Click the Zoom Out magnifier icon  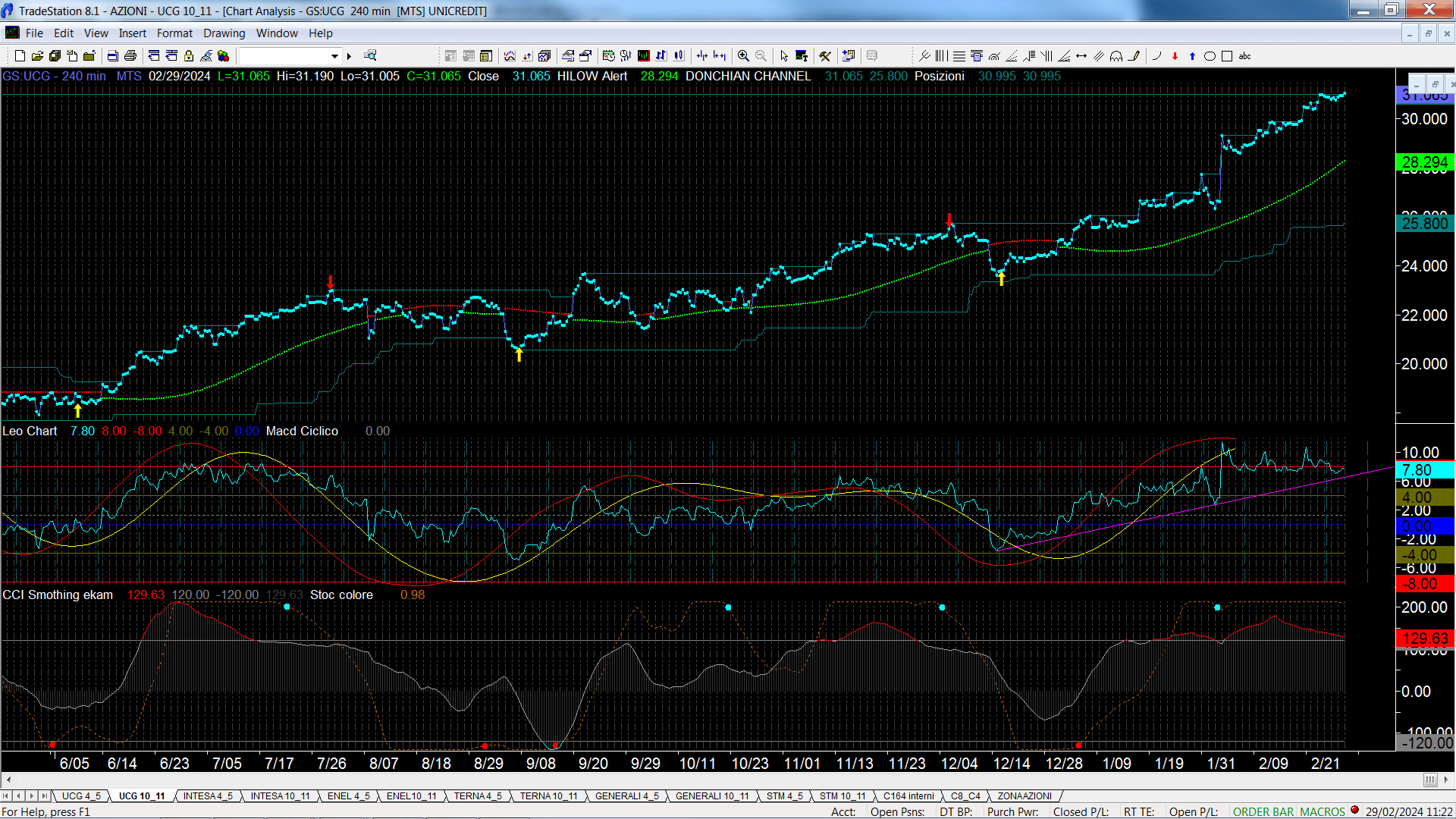761,56
